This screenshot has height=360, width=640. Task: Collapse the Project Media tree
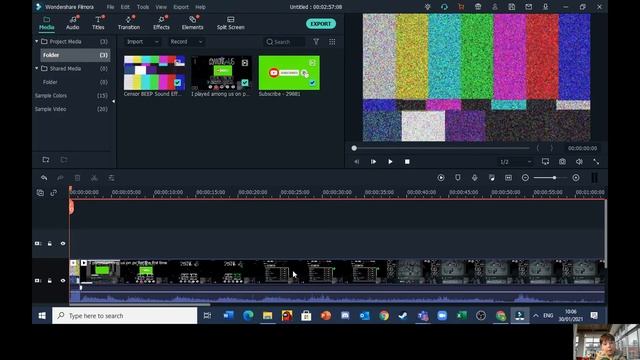37,41
